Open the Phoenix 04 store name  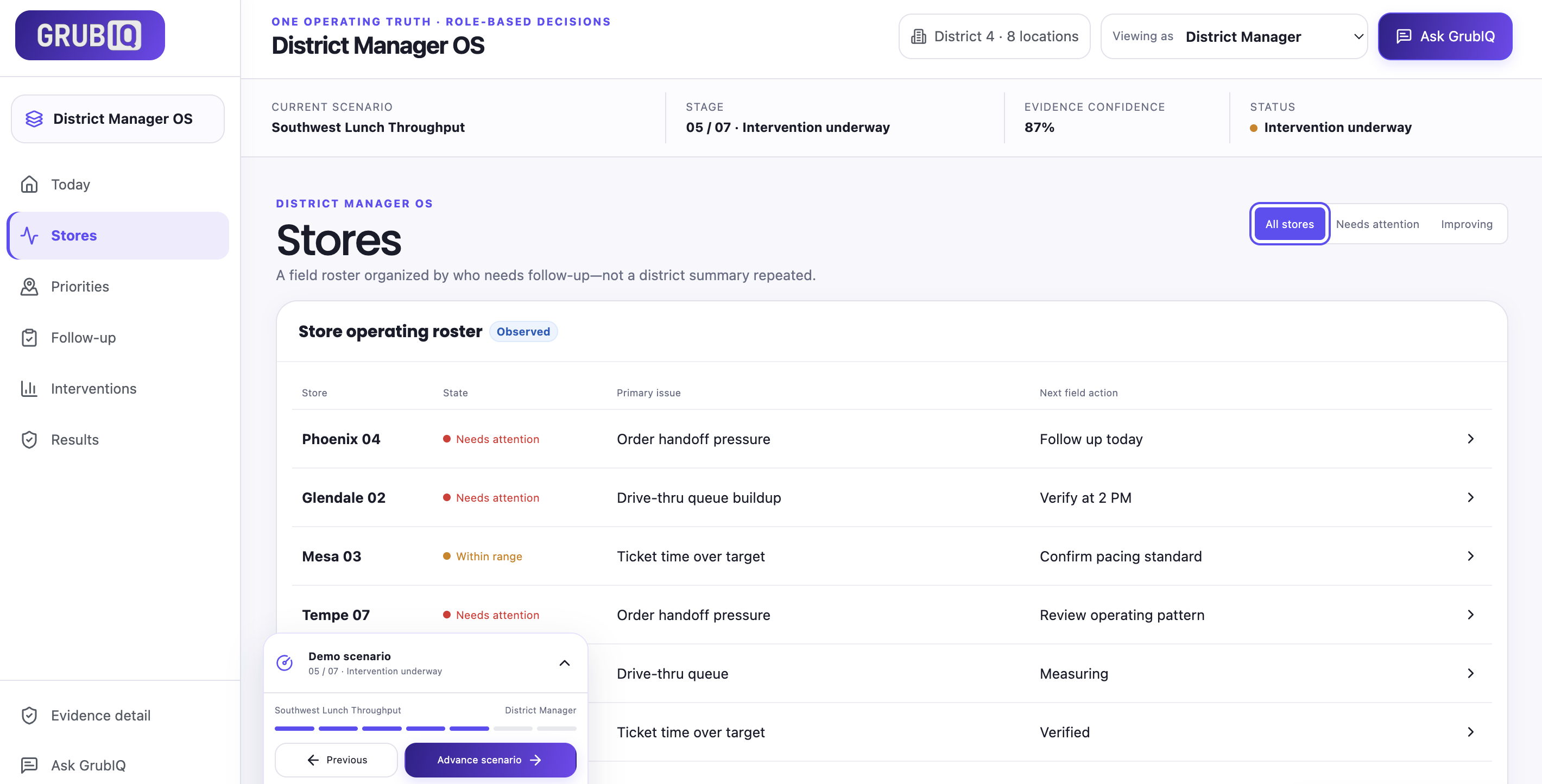tap(341, 439)
